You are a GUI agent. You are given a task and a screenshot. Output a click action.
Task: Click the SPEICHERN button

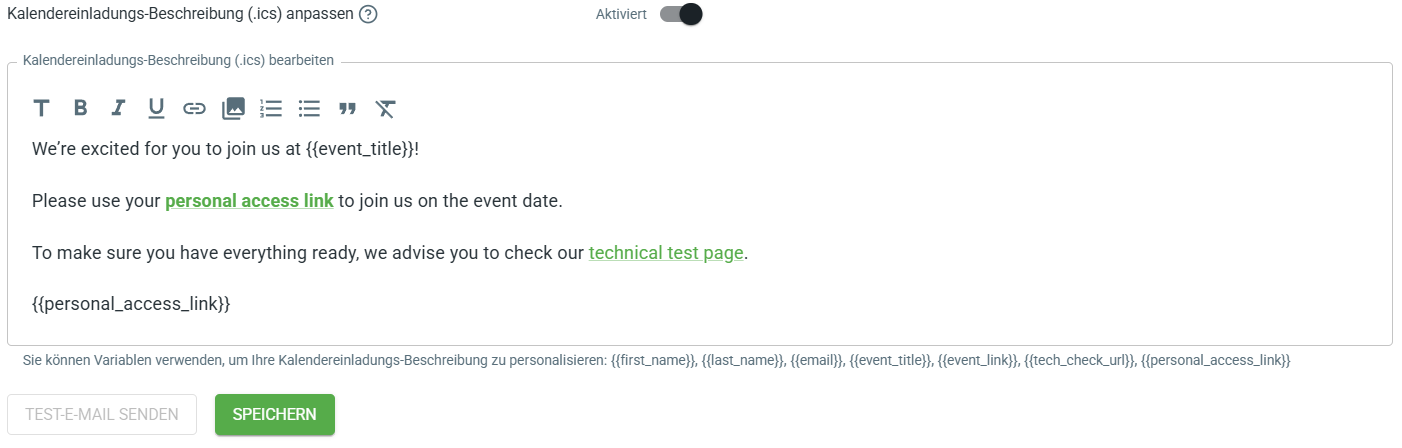point(275,415)
